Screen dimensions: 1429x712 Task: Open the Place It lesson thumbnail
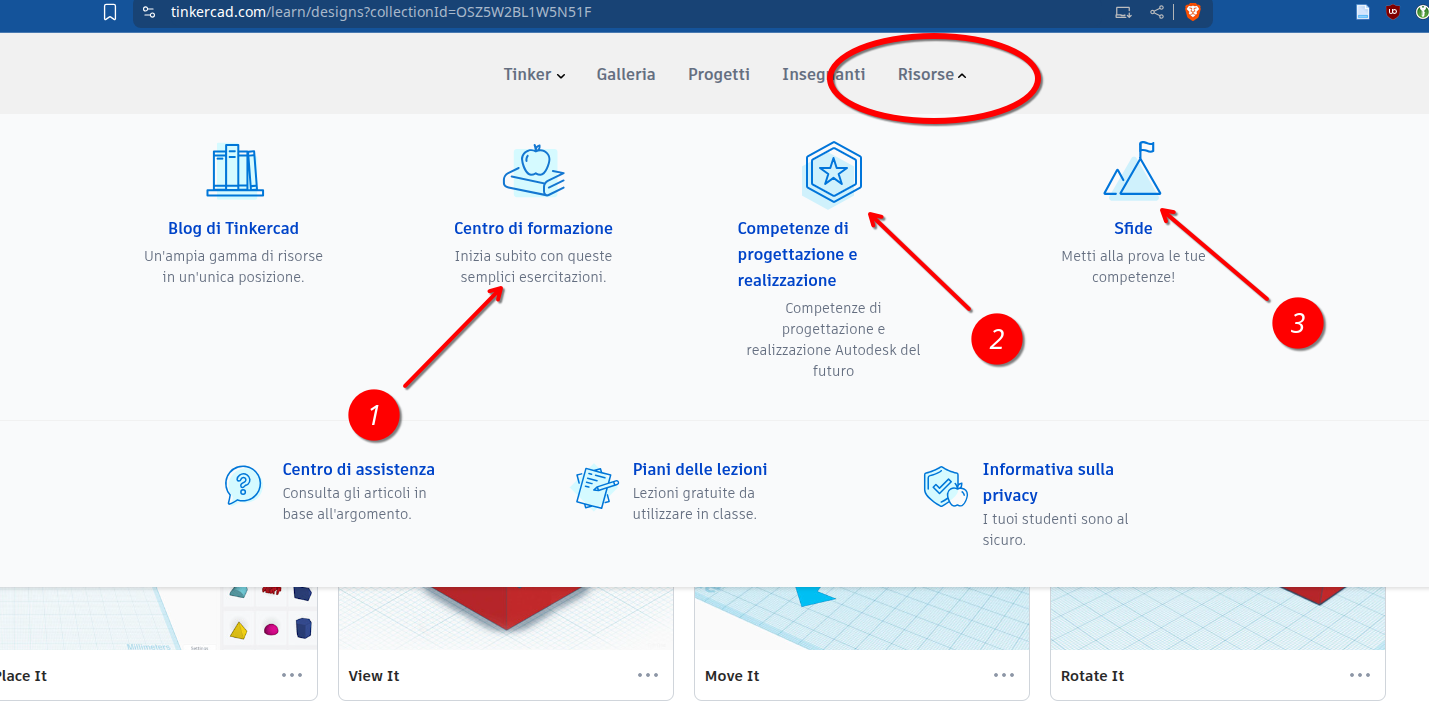tap(156, 618)
